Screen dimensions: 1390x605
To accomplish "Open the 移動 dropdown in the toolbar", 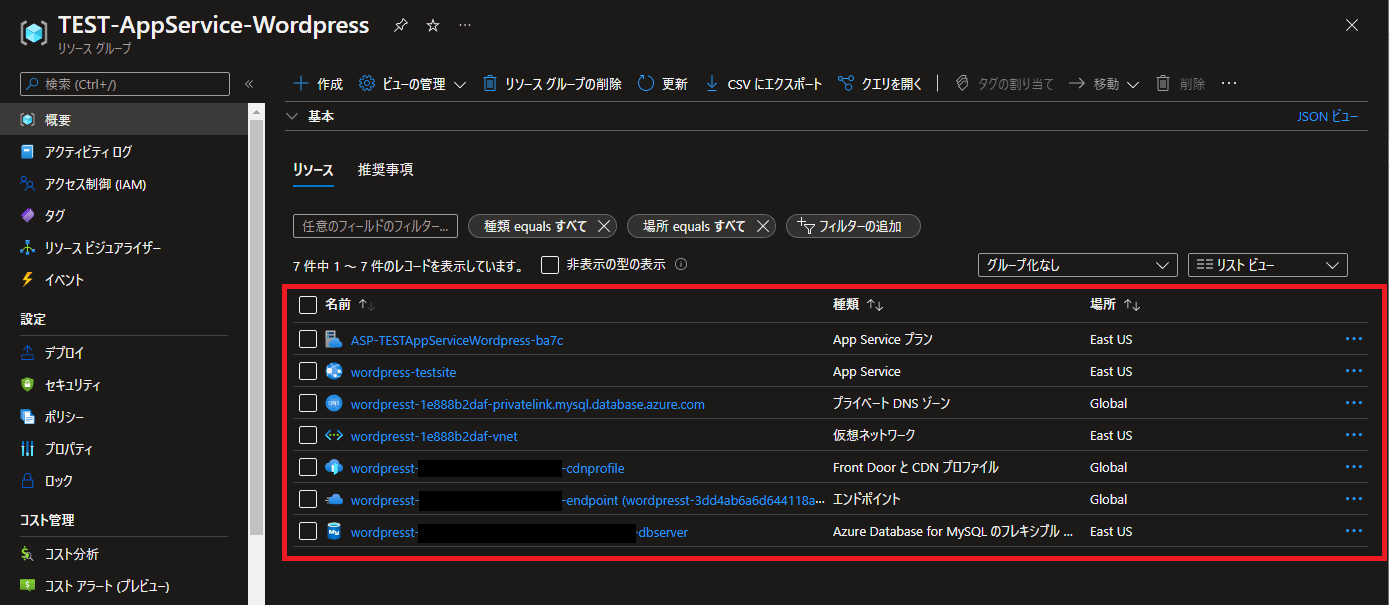I will click(x=1104, y=84).
